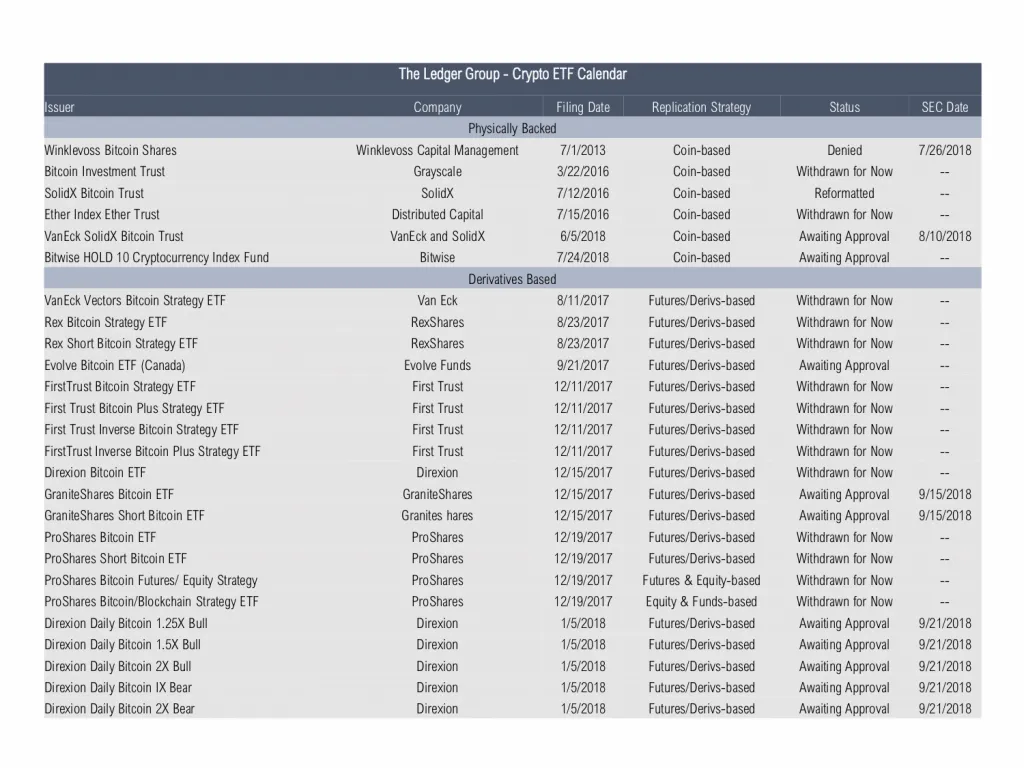Click 'Van Eck' company cell

click(x=438, y=301)
